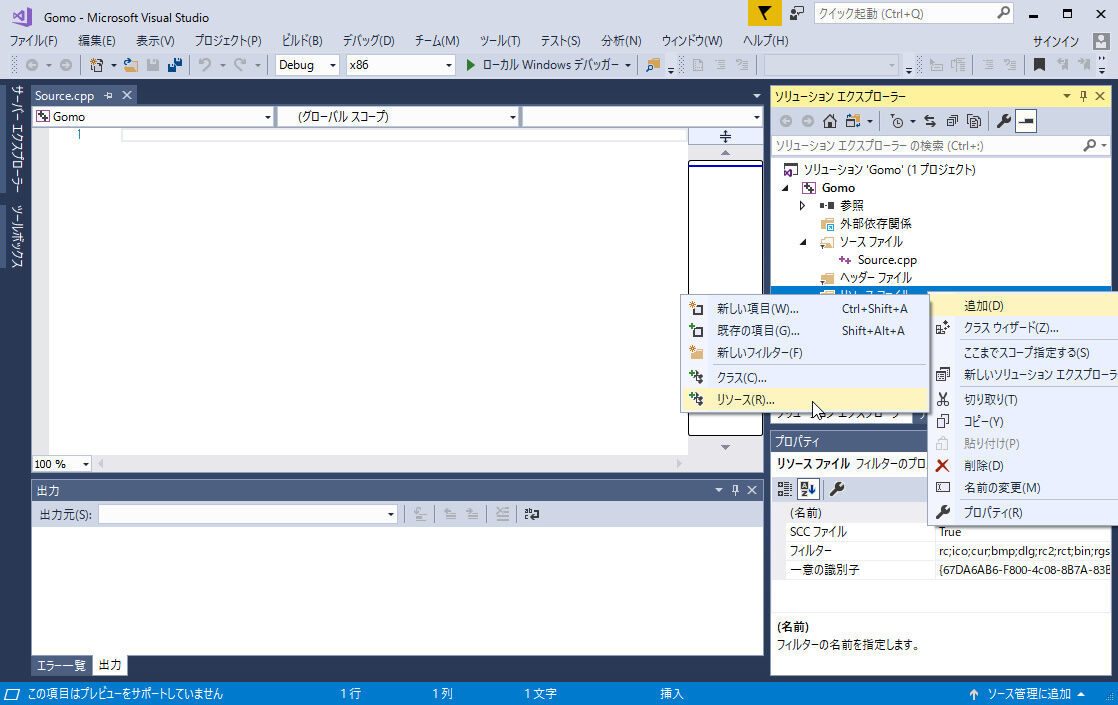Toggle word wrap in the output panel toolbar

point(532,514)
